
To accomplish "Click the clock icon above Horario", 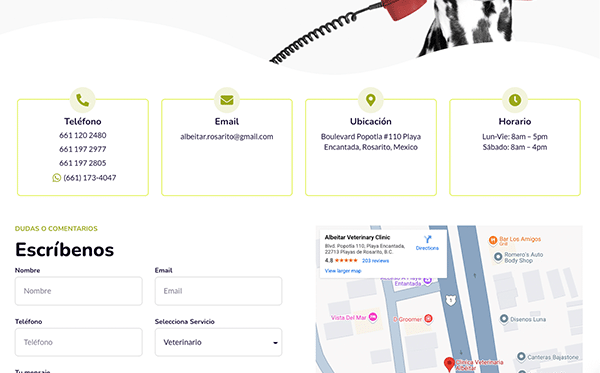I will click(515, 100).
